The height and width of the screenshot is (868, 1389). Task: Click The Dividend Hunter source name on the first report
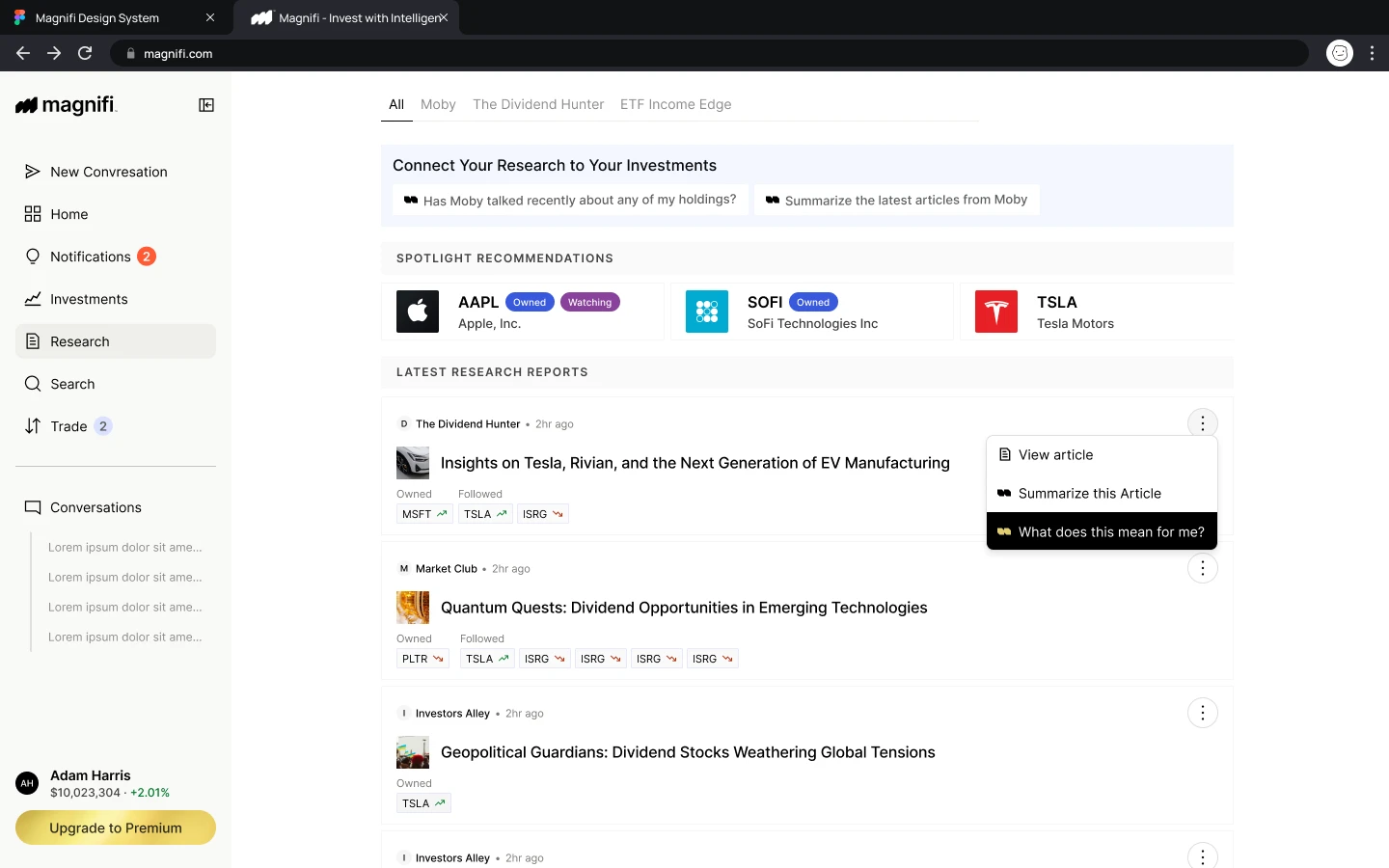click(x=468, y=424)
